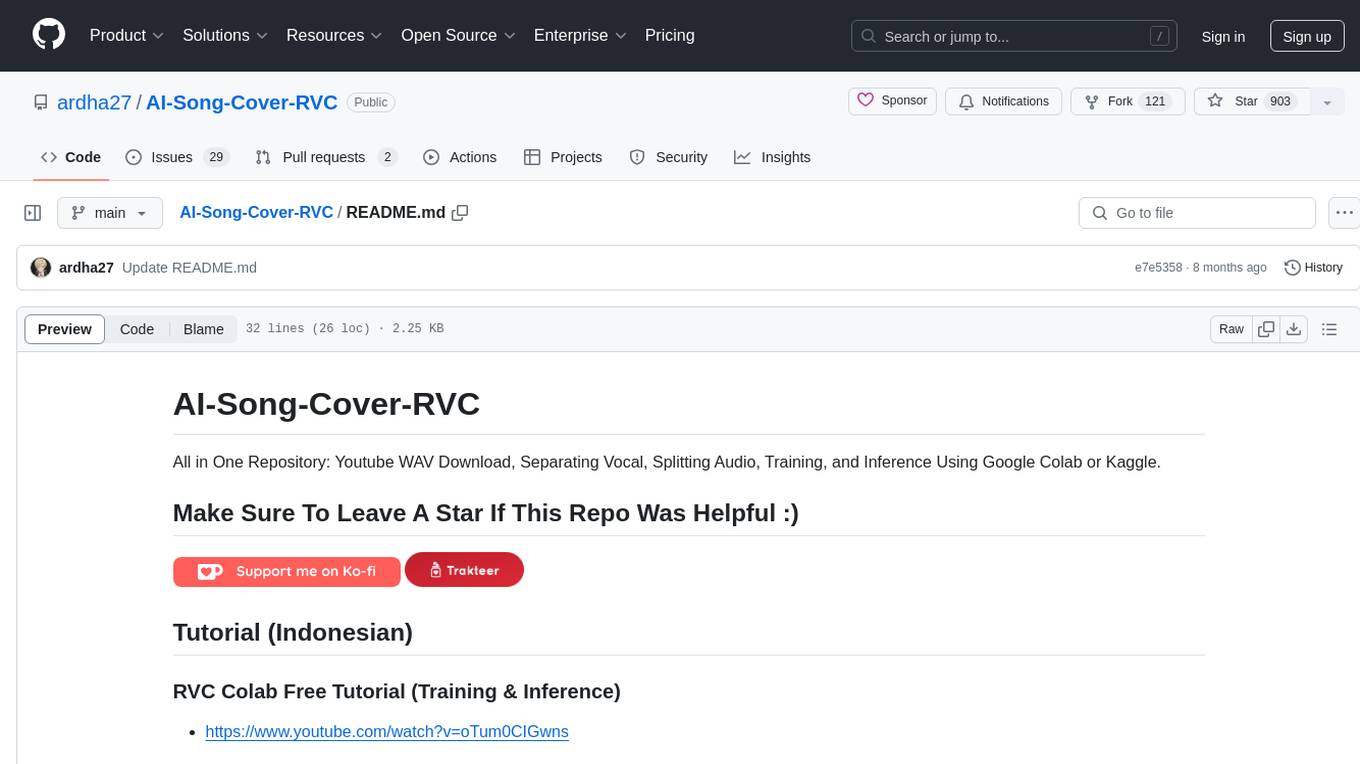1360x764 pixels.
Task: Go to AI-Song-Cover-RVC breadcrumb root
Action: [256, 213]
